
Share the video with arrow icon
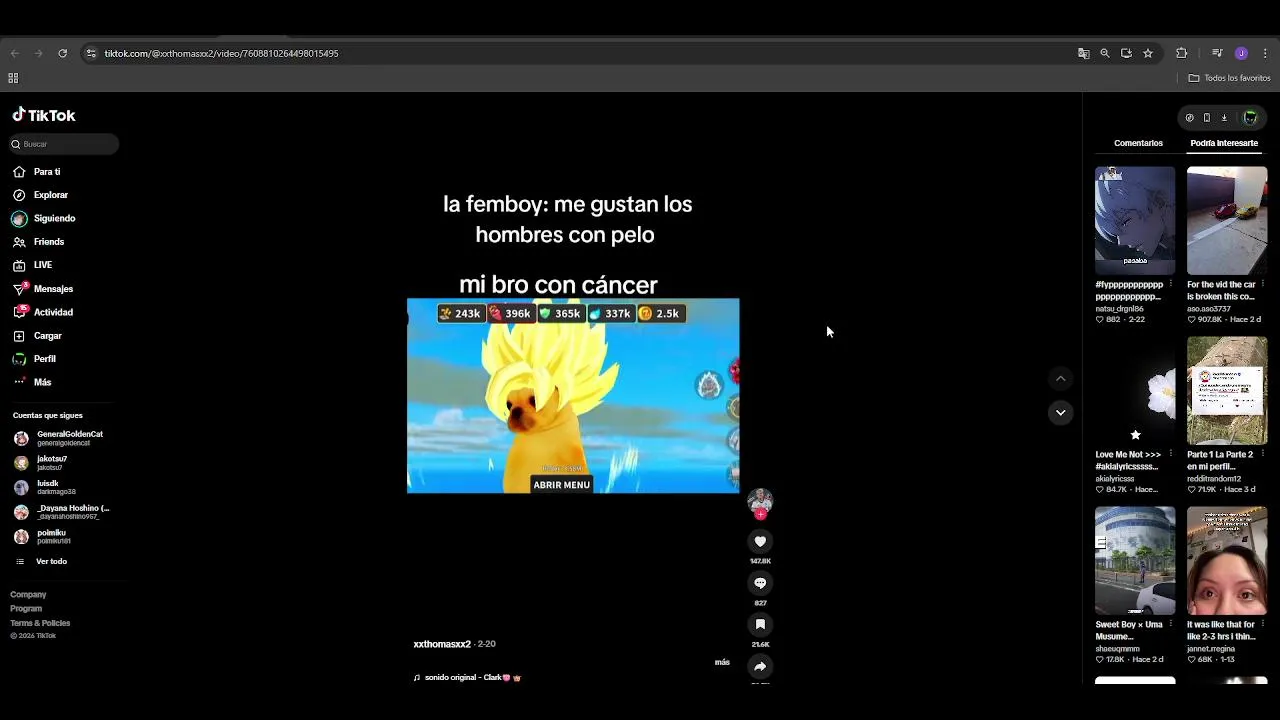tap(760, 666)
